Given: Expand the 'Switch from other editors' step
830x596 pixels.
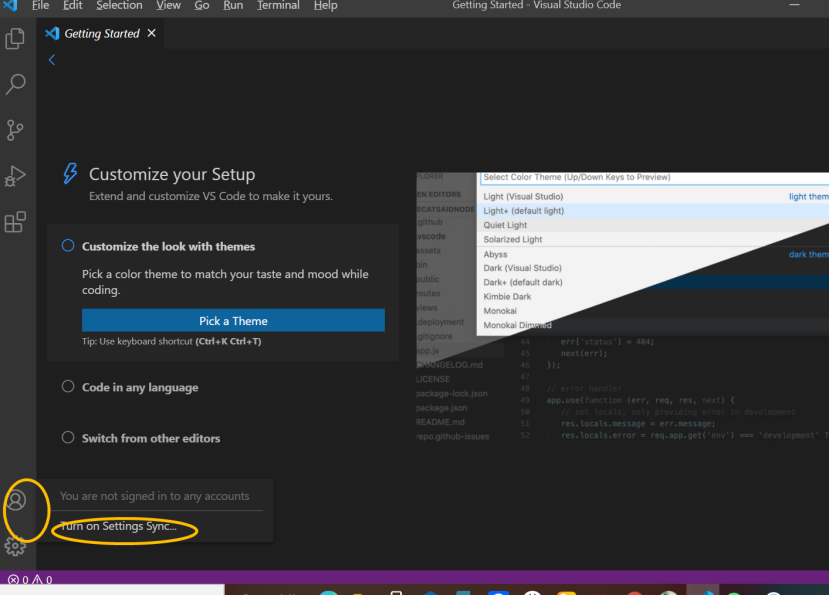Looking at the screenshot, I should (151, 438).
